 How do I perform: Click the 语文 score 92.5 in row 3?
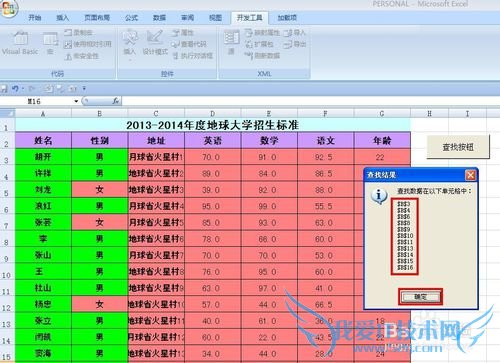pyautogui.click(x=326, y=157)
